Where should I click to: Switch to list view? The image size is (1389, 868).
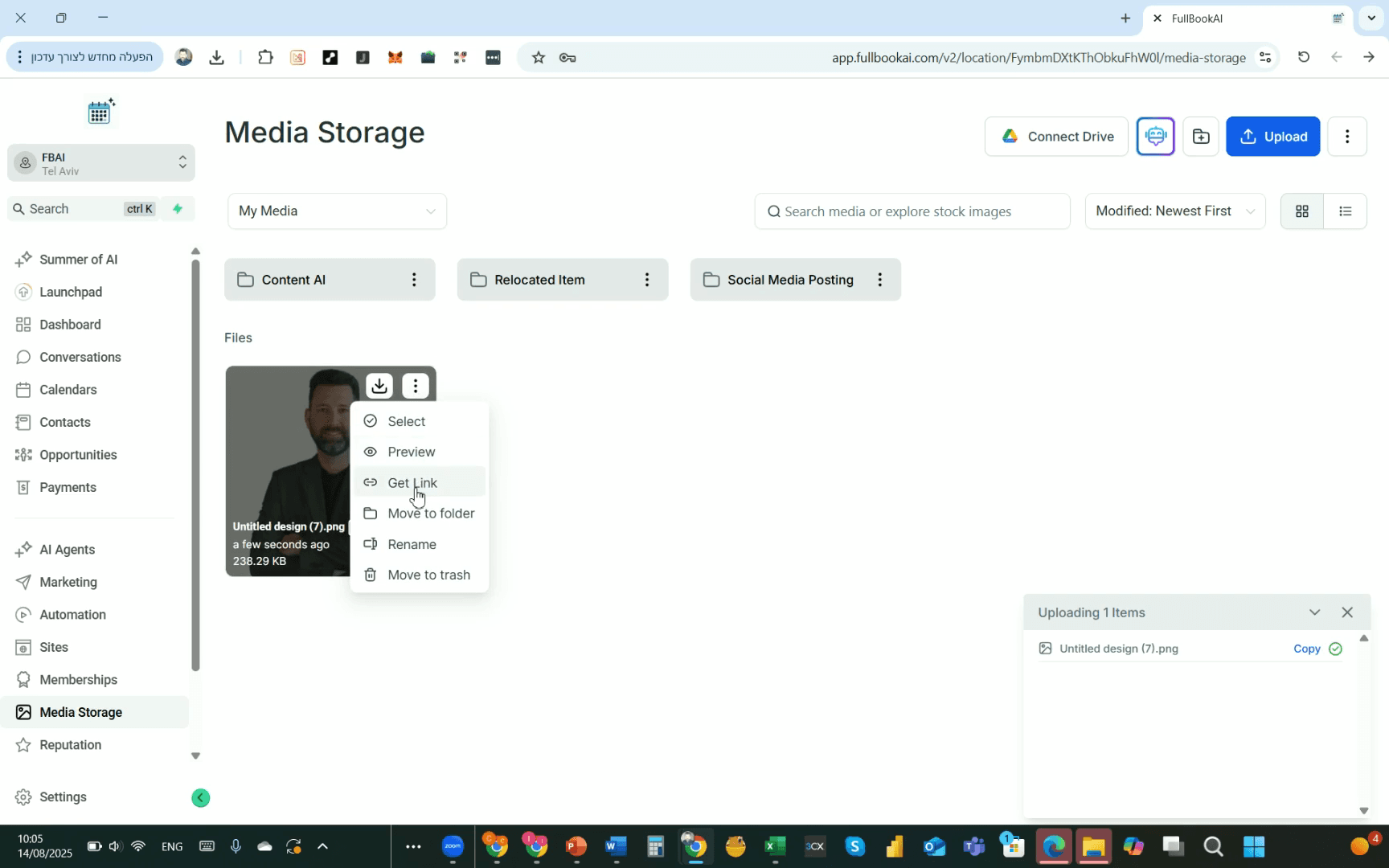pyautogui.click(x=1346, y=211)
